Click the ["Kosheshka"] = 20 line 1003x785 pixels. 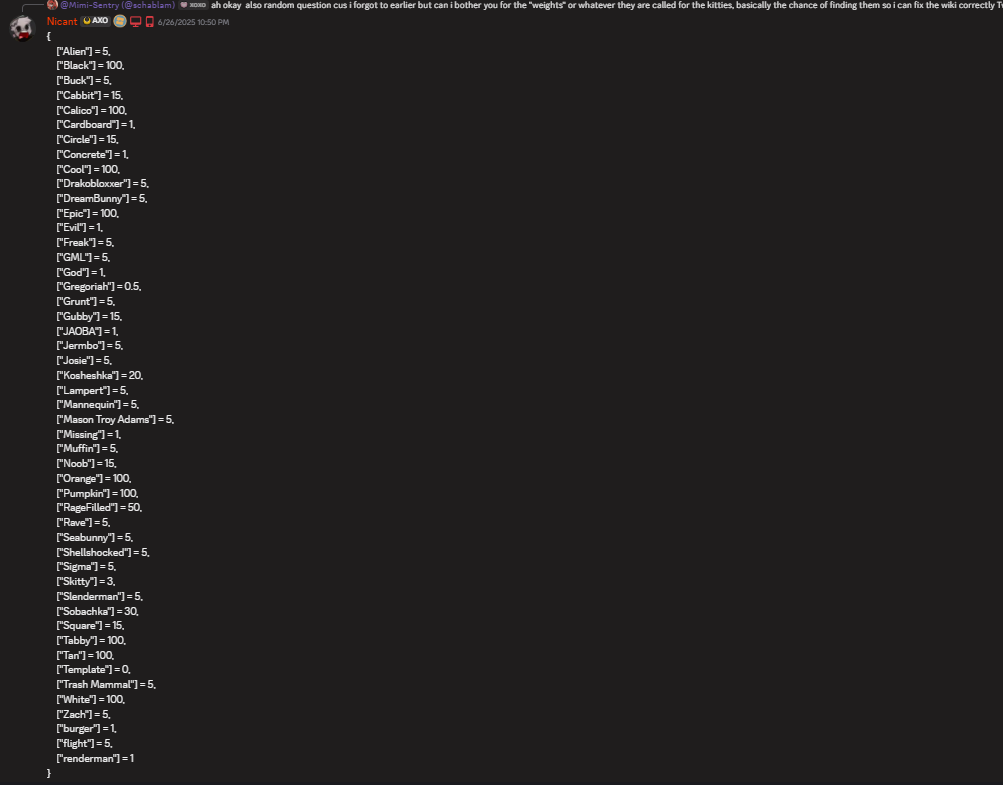click(100, 376)
